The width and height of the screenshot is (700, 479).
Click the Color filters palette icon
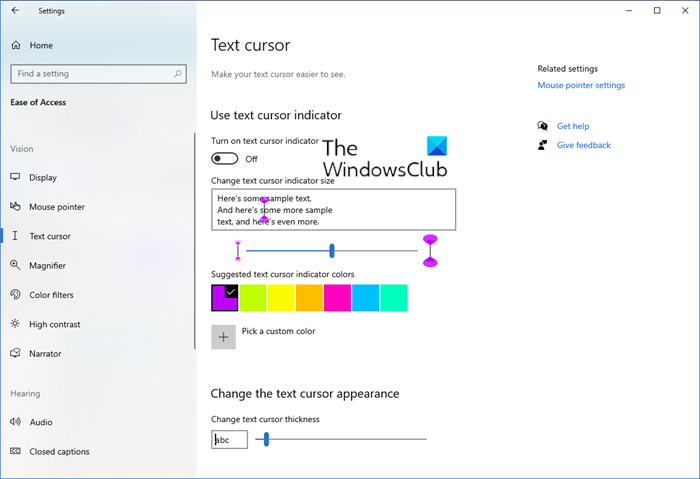pos(15,295)
